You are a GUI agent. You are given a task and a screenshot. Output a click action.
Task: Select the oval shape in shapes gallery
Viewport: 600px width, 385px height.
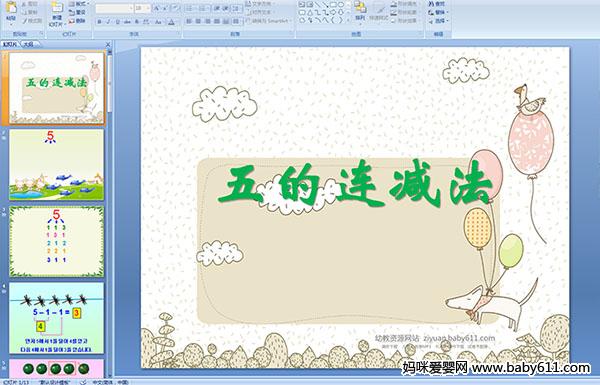pyautogui.click(x=341, y=4)
